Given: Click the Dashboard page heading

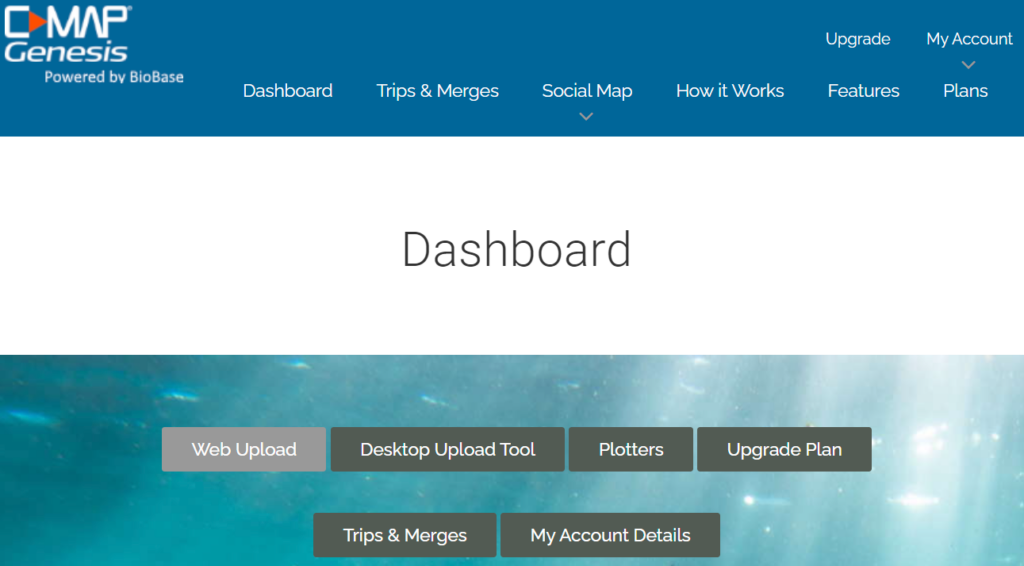Looking at the screenshot, I should point(516,249).
